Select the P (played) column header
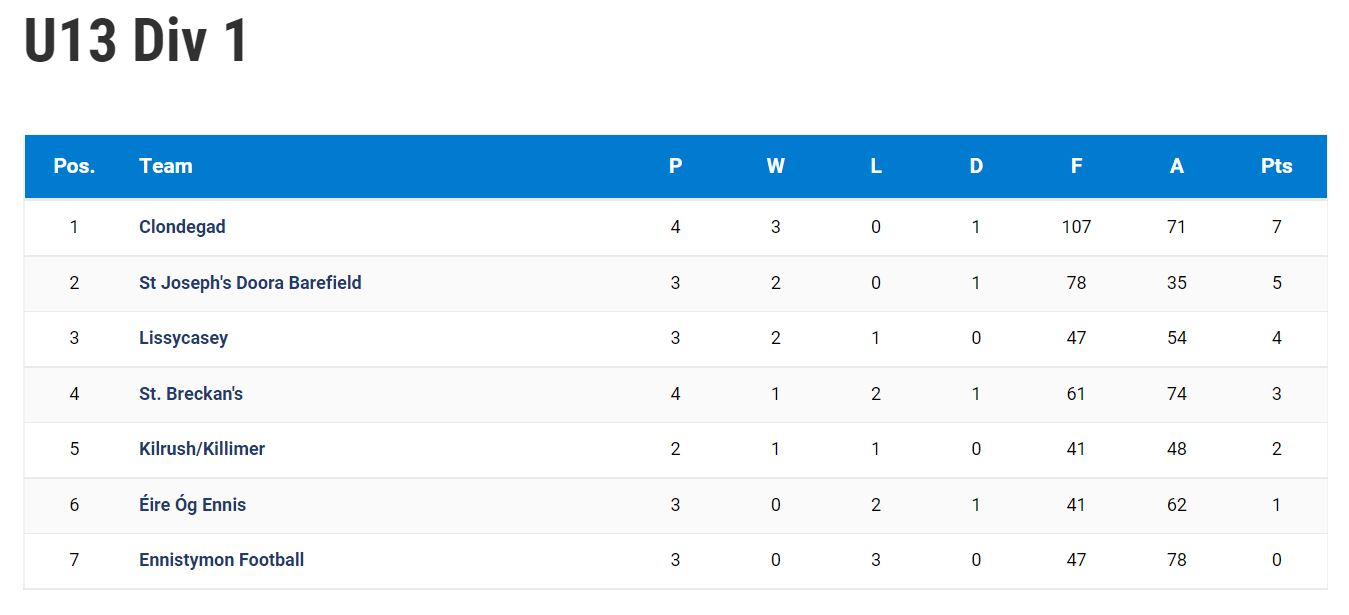The width and height of the screenshot is (1349, 615). [676, 166]
